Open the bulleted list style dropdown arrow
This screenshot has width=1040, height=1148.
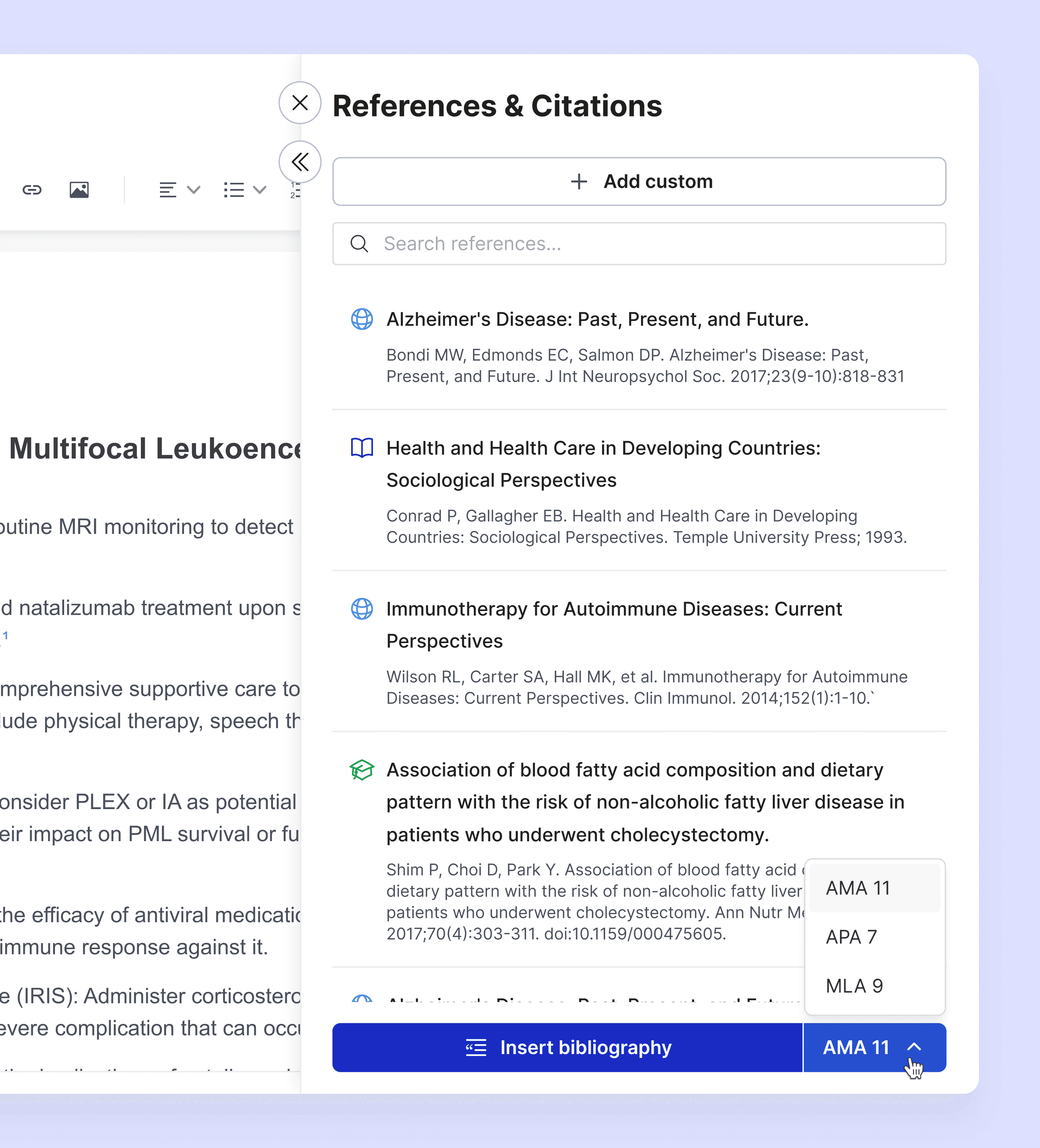[260, 190]
